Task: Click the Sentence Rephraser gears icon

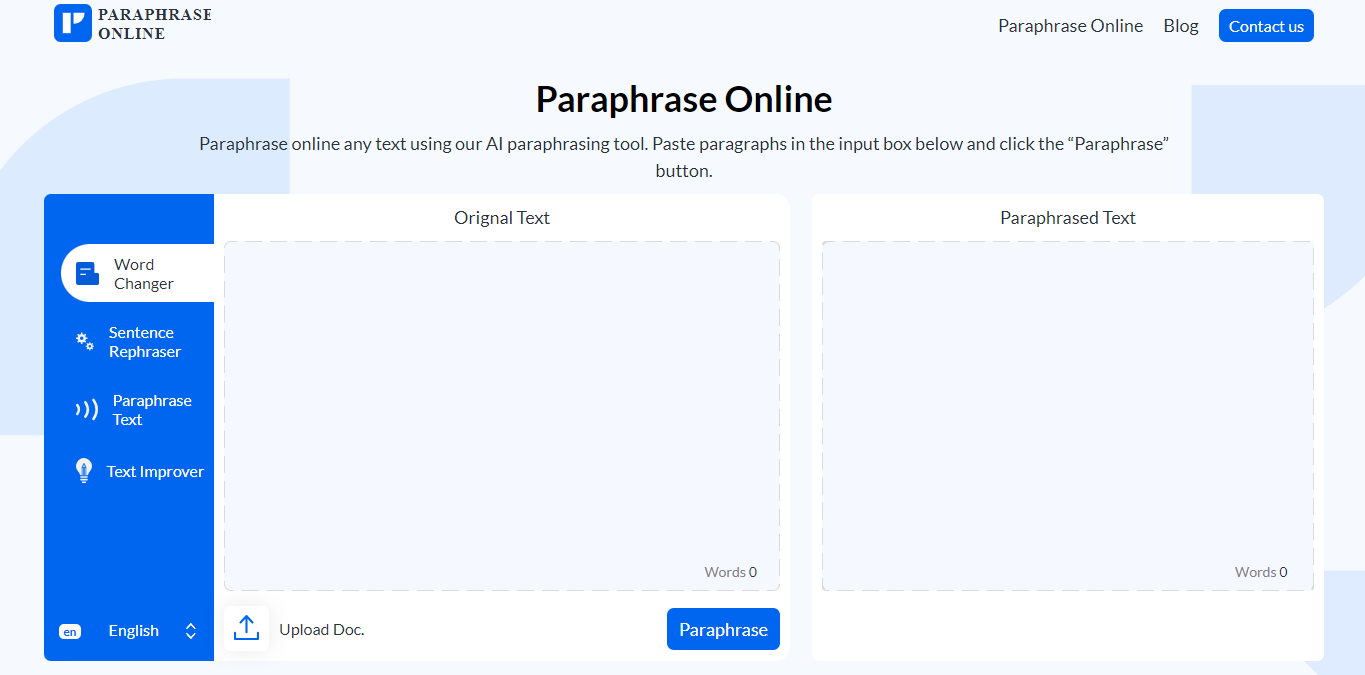Action: coord(85,341)
